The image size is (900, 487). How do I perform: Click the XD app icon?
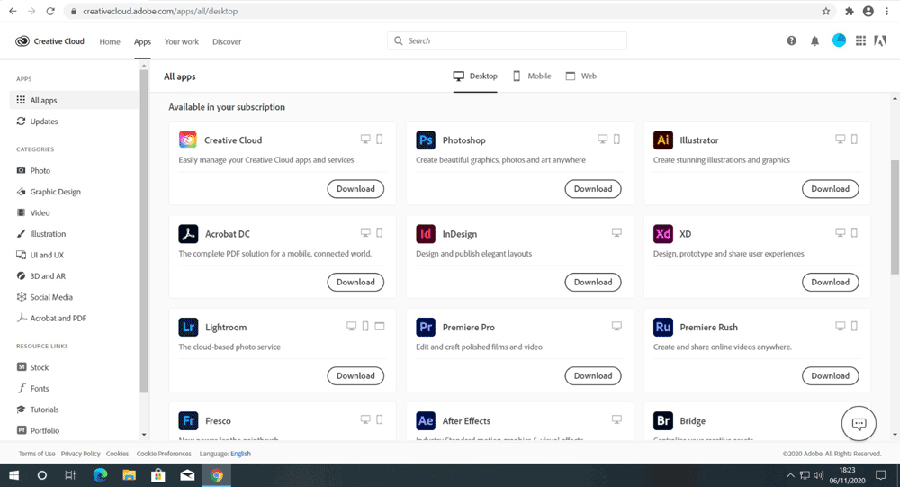pyautogui.click(x=663, y=234)
